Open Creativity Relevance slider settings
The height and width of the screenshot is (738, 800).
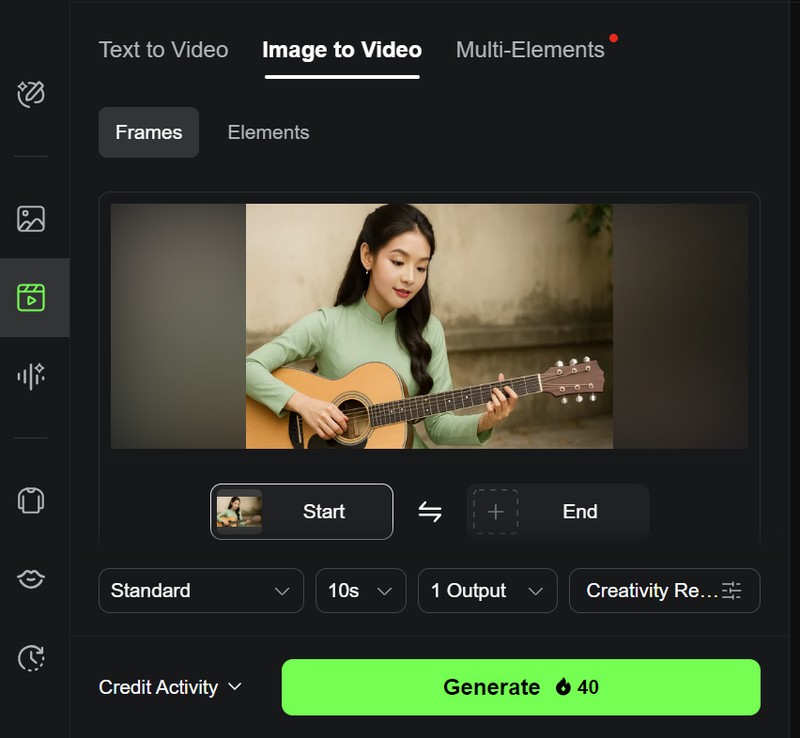pyautogui.click(x=664, y=591)
